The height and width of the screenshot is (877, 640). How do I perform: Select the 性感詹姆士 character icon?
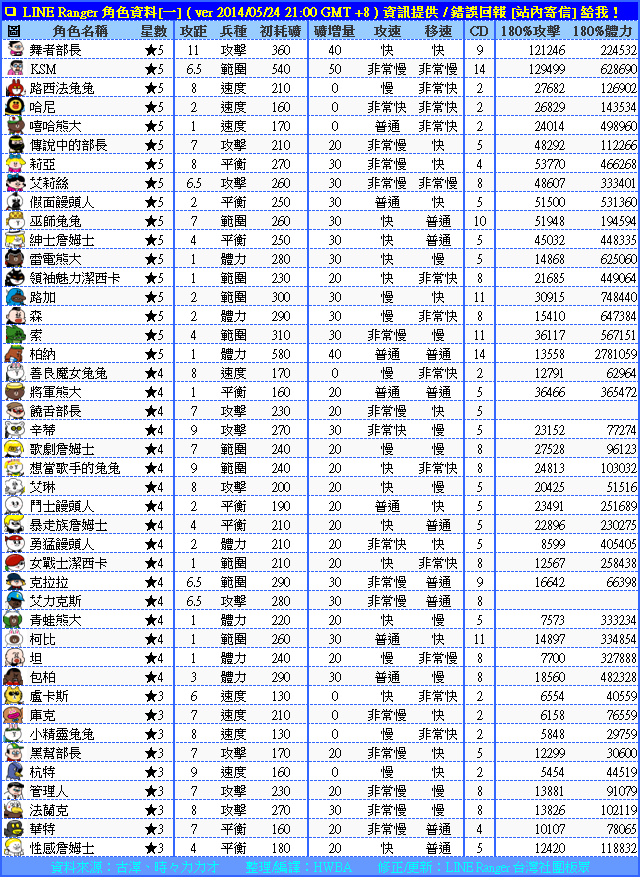click(x=14, y=848)
